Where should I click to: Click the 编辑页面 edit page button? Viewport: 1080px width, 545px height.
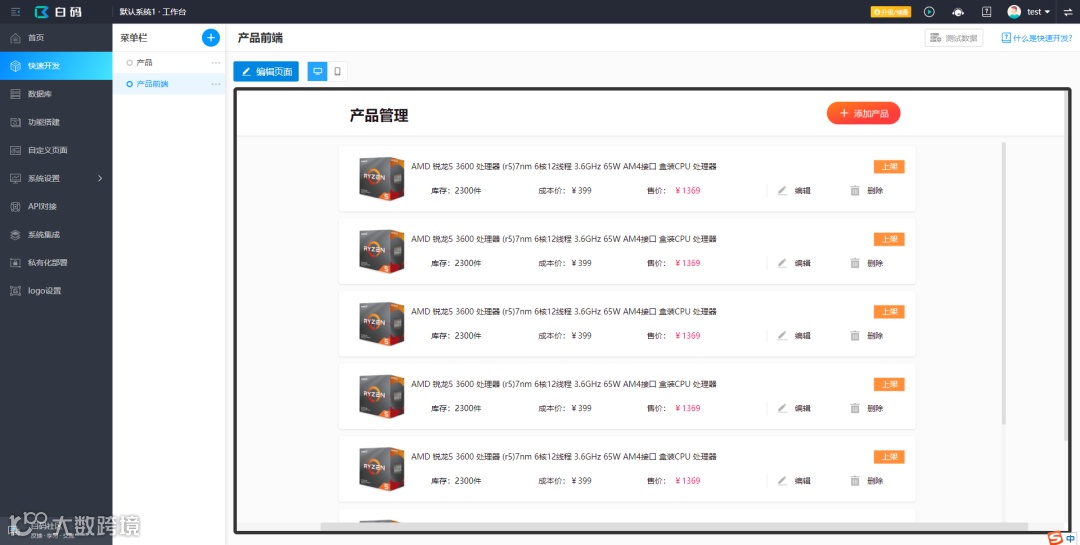click(x=266, y=72)
